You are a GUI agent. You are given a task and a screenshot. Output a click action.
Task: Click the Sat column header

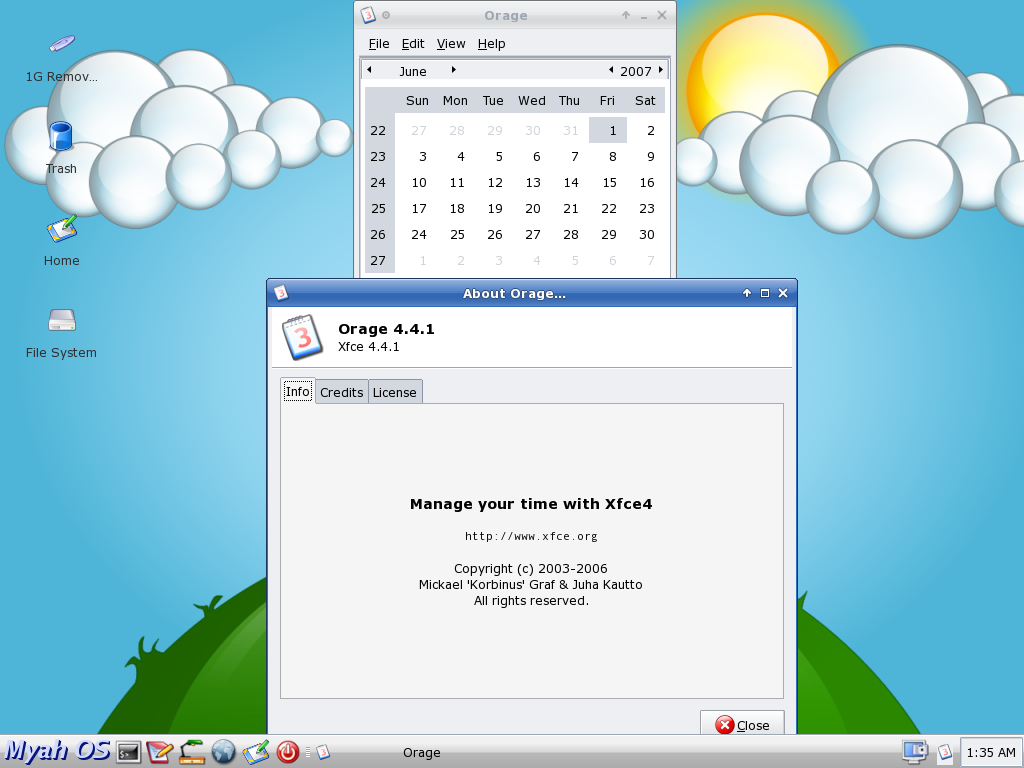(645, 101)
